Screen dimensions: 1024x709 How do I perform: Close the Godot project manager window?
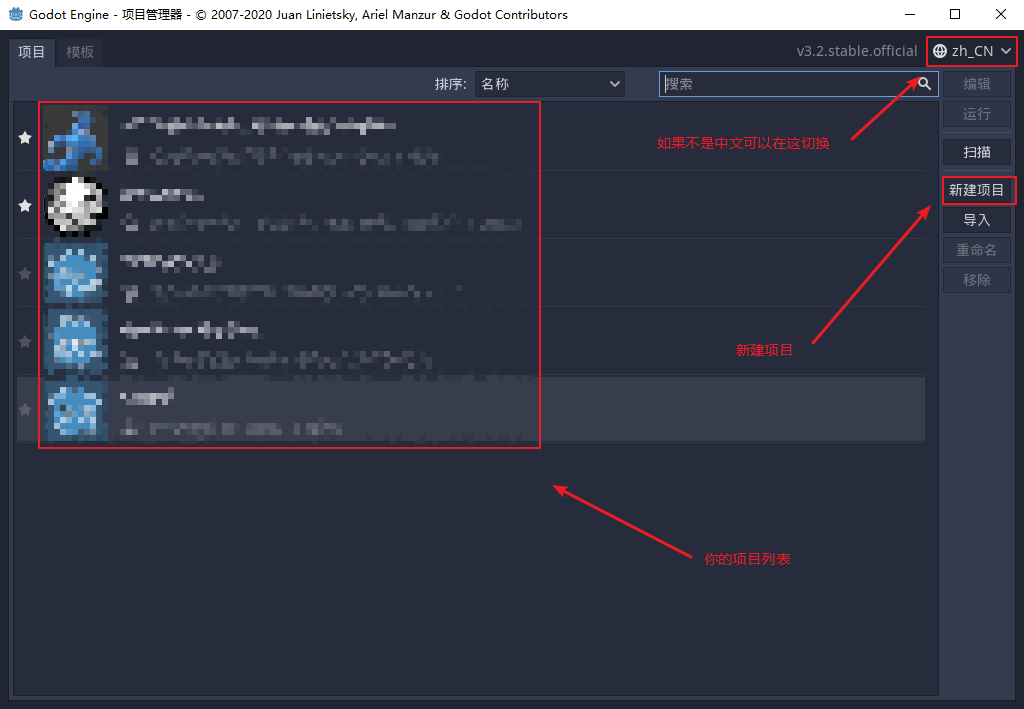pos(1000,14)
